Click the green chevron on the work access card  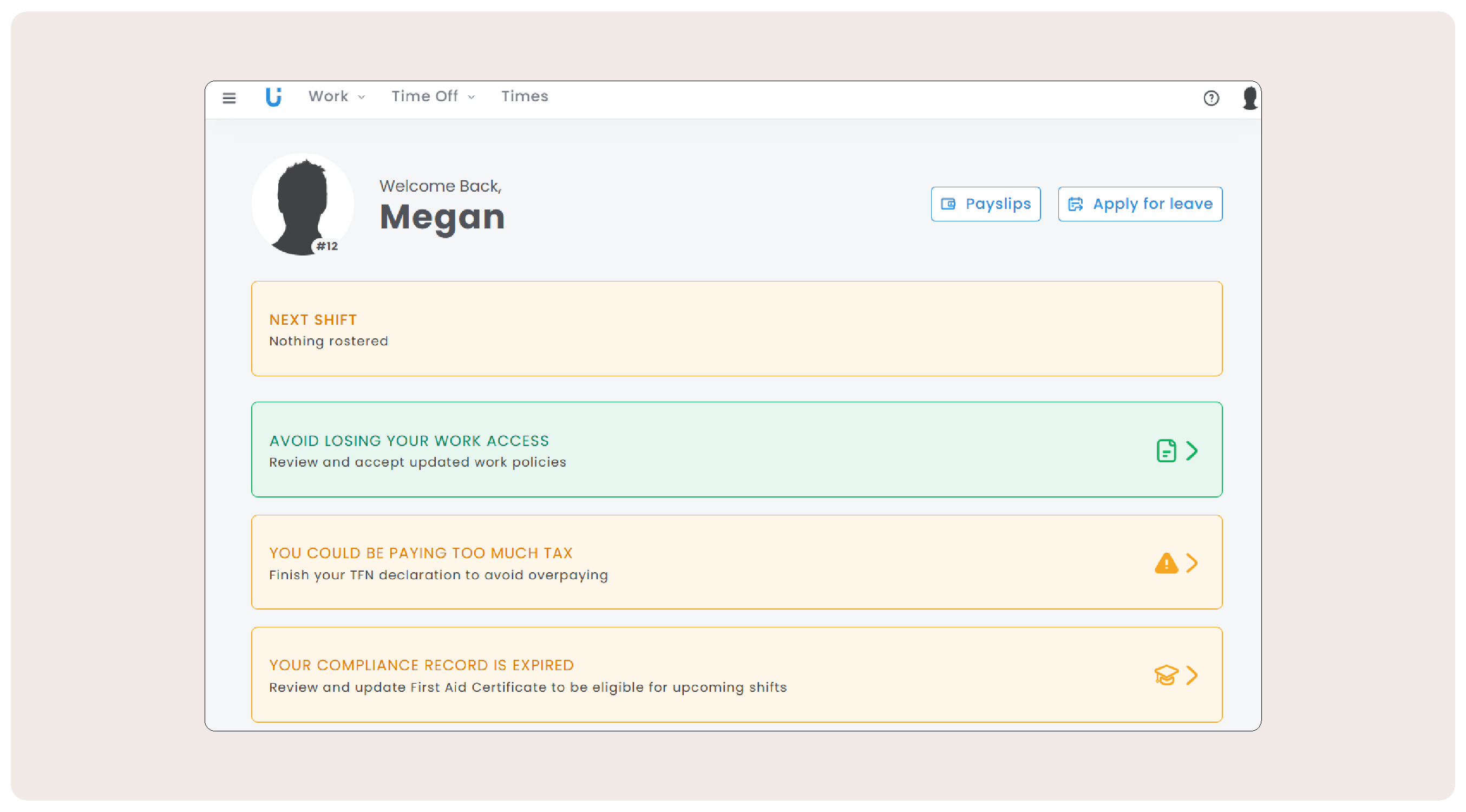pos(1192,451)
